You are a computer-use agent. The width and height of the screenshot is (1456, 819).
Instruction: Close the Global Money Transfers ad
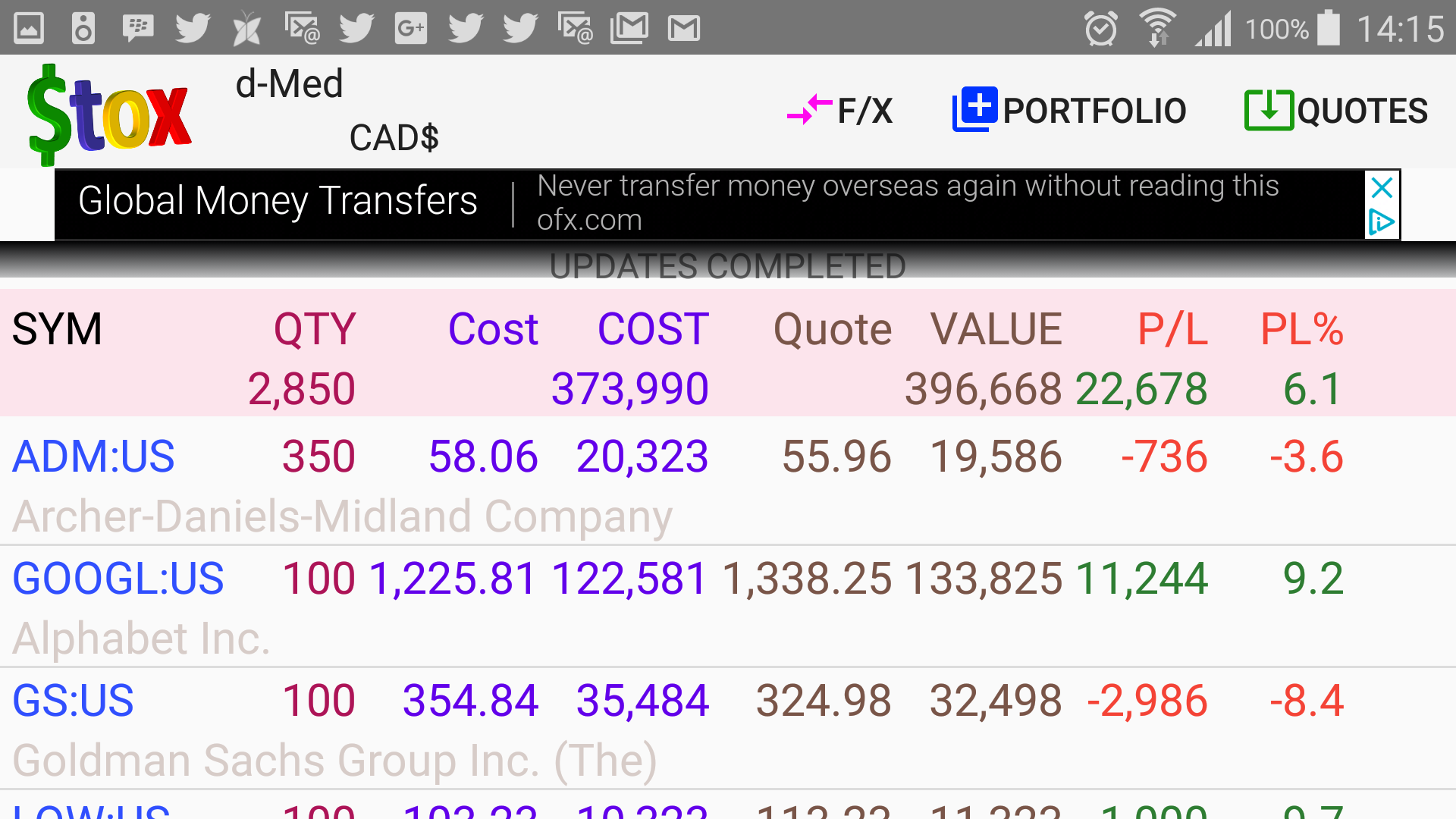pyautogui.click(x=1382, y=187)
